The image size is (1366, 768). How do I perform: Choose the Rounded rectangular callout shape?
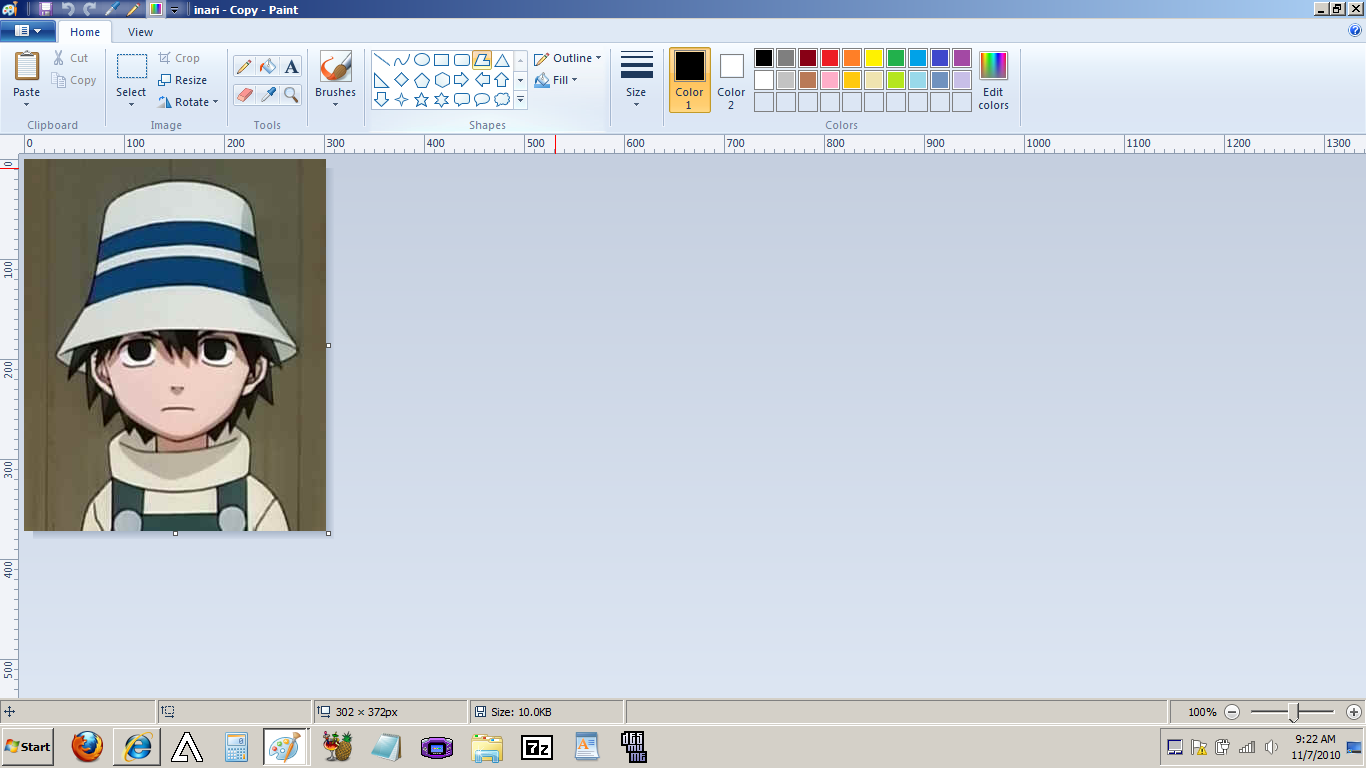[461, 100]
